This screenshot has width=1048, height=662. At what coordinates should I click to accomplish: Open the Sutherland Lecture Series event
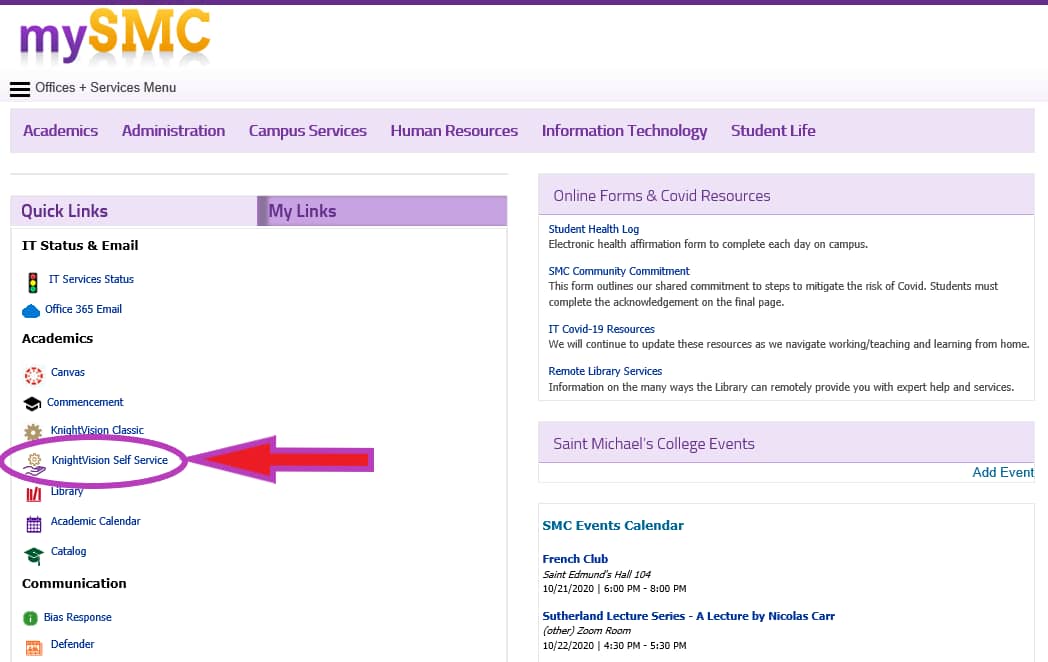pyautogui.click(x=688, y=616)
